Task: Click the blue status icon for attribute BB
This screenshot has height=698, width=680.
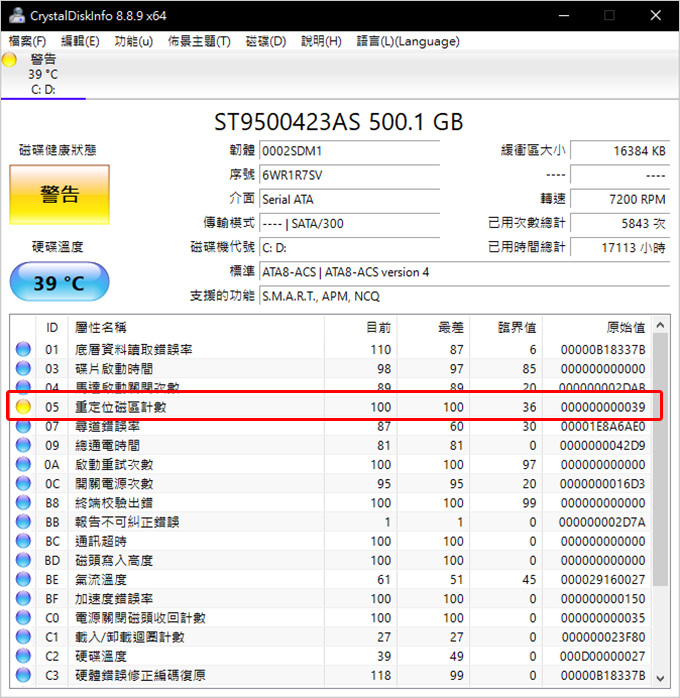Action: pos(23,521)
